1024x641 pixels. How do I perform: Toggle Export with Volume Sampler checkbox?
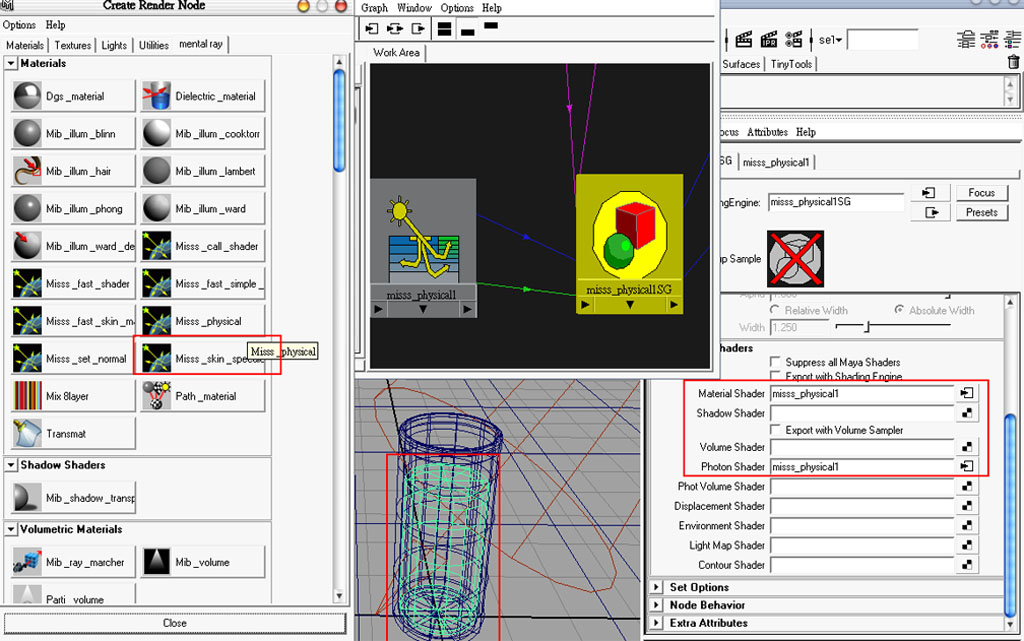pyautogui.click(x=775, y=430)
